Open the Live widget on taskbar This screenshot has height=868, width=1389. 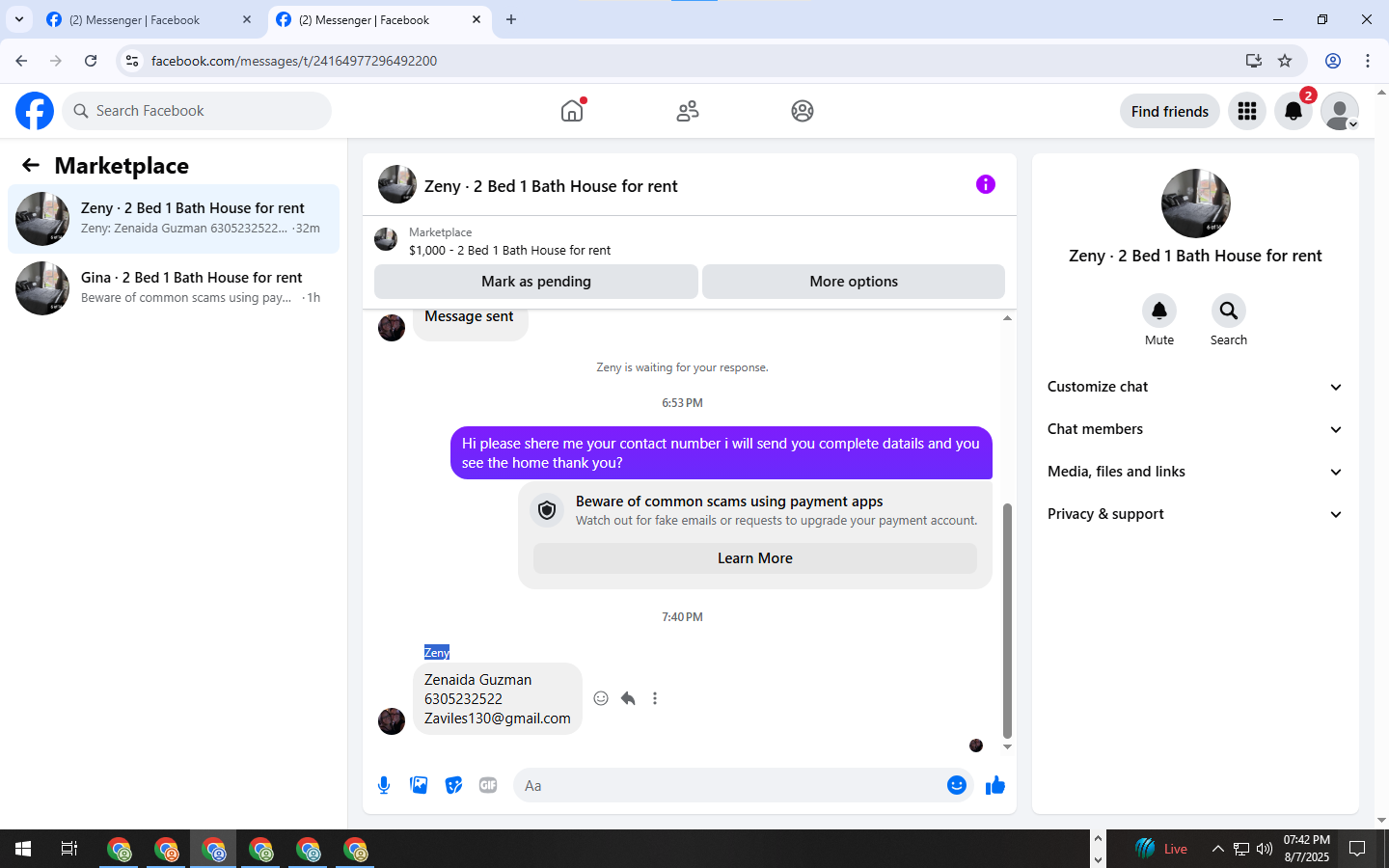[x=1161, y=849]
